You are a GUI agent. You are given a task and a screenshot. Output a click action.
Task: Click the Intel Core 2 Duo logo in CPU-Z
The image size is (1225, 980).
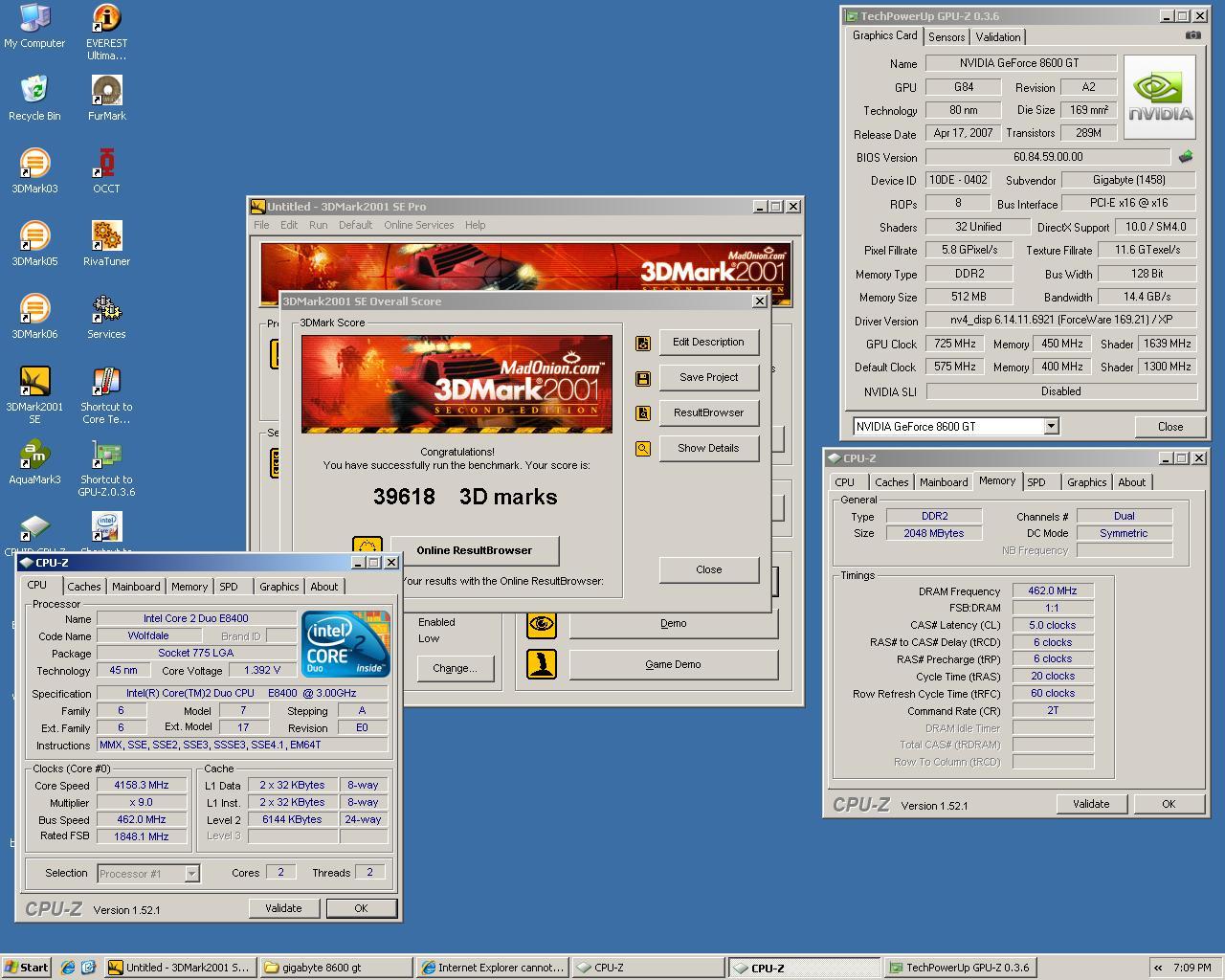345,644
